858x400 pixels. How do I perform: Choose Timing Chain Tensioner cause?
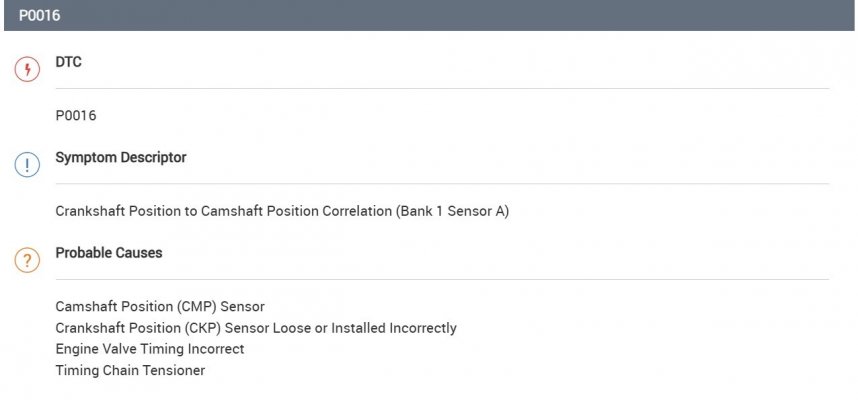tap(130, 370)
